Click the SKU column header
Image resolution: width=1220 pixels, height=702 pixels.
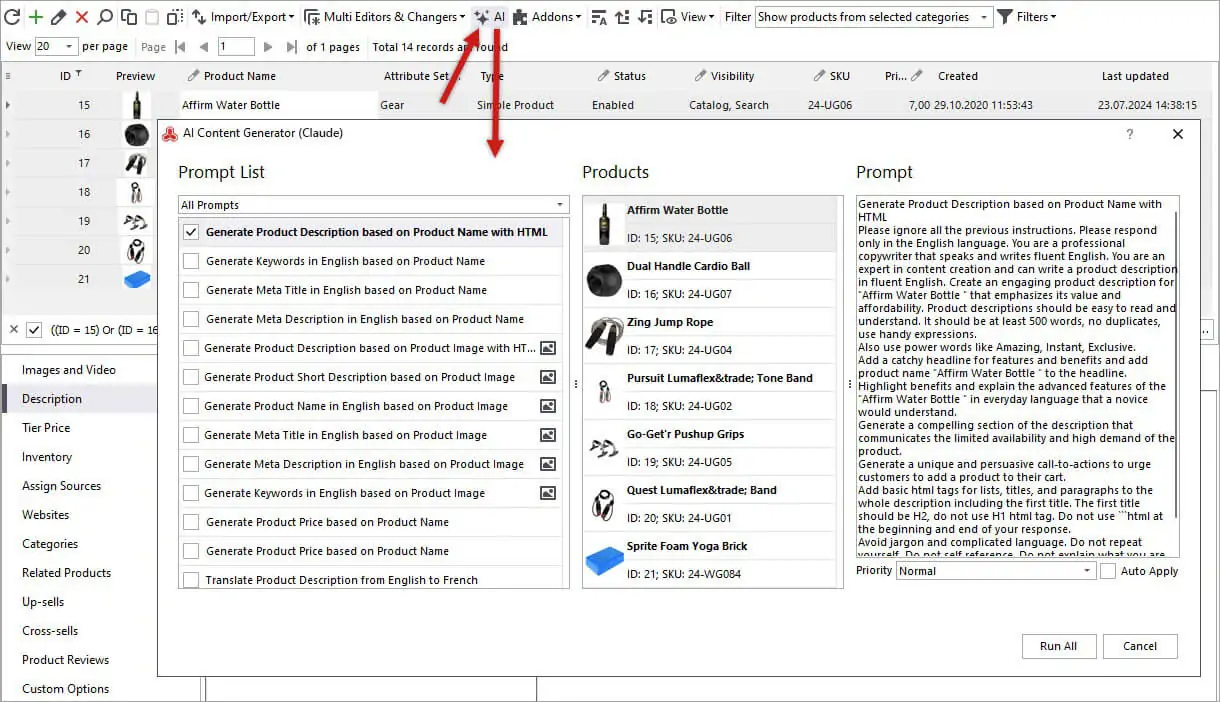(x=840, y=76)
